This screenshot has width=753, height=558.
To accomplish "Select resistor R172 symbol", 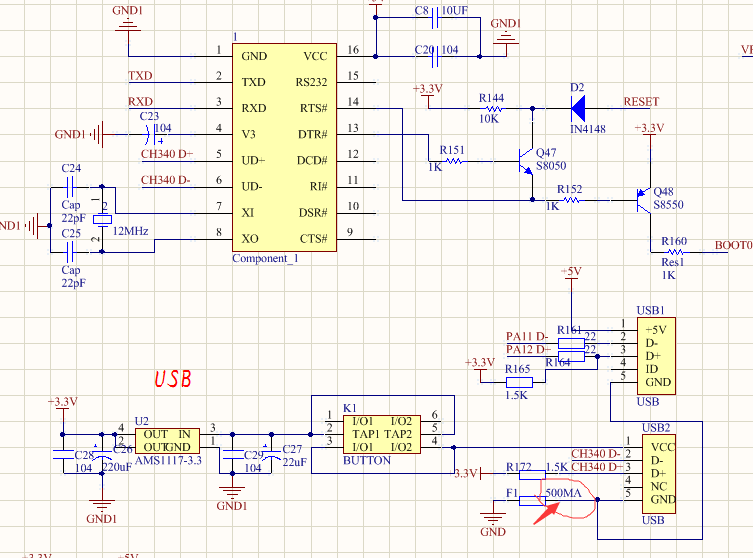I will point(532,474).
